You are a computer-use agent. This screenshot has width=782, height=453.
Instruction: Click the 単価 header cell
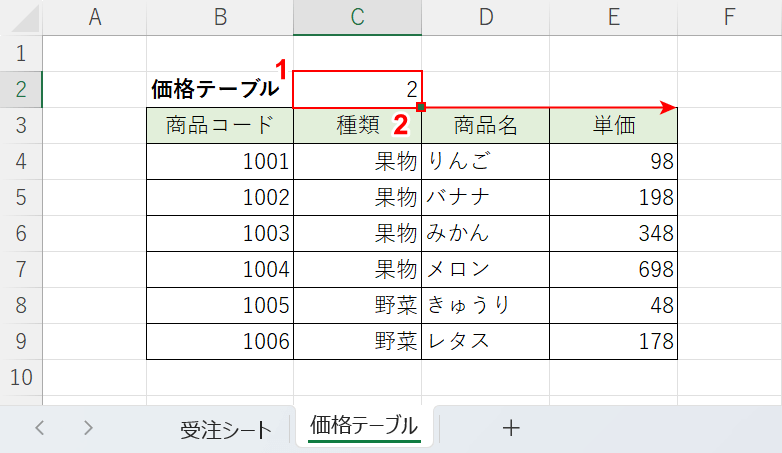point(613,125)
